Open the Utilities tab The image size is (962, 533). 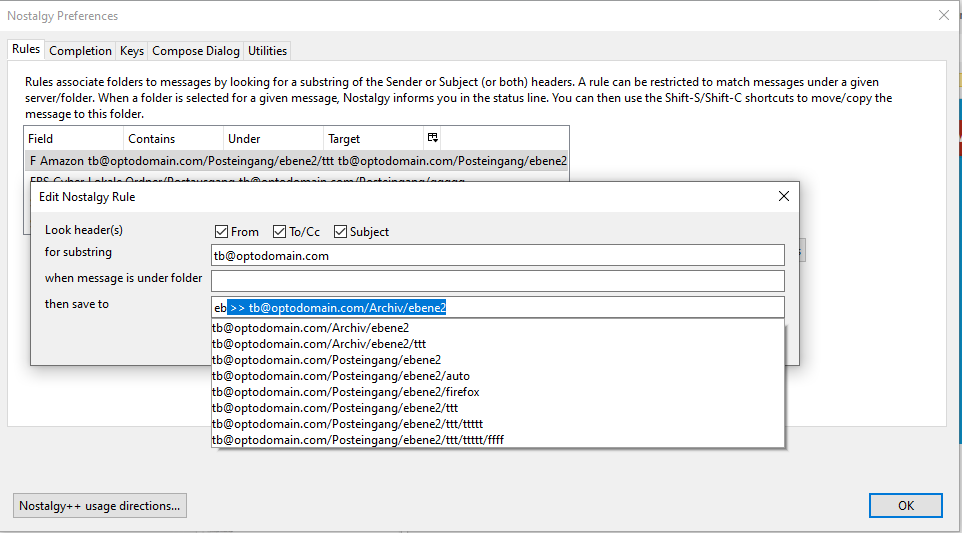(267, 51)
